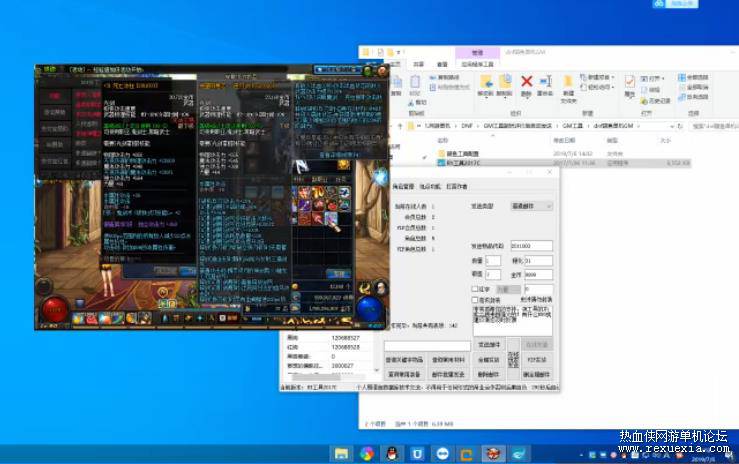
Task: Click the gold coin icon in game inventory footer
Action: tap(295, 286)
